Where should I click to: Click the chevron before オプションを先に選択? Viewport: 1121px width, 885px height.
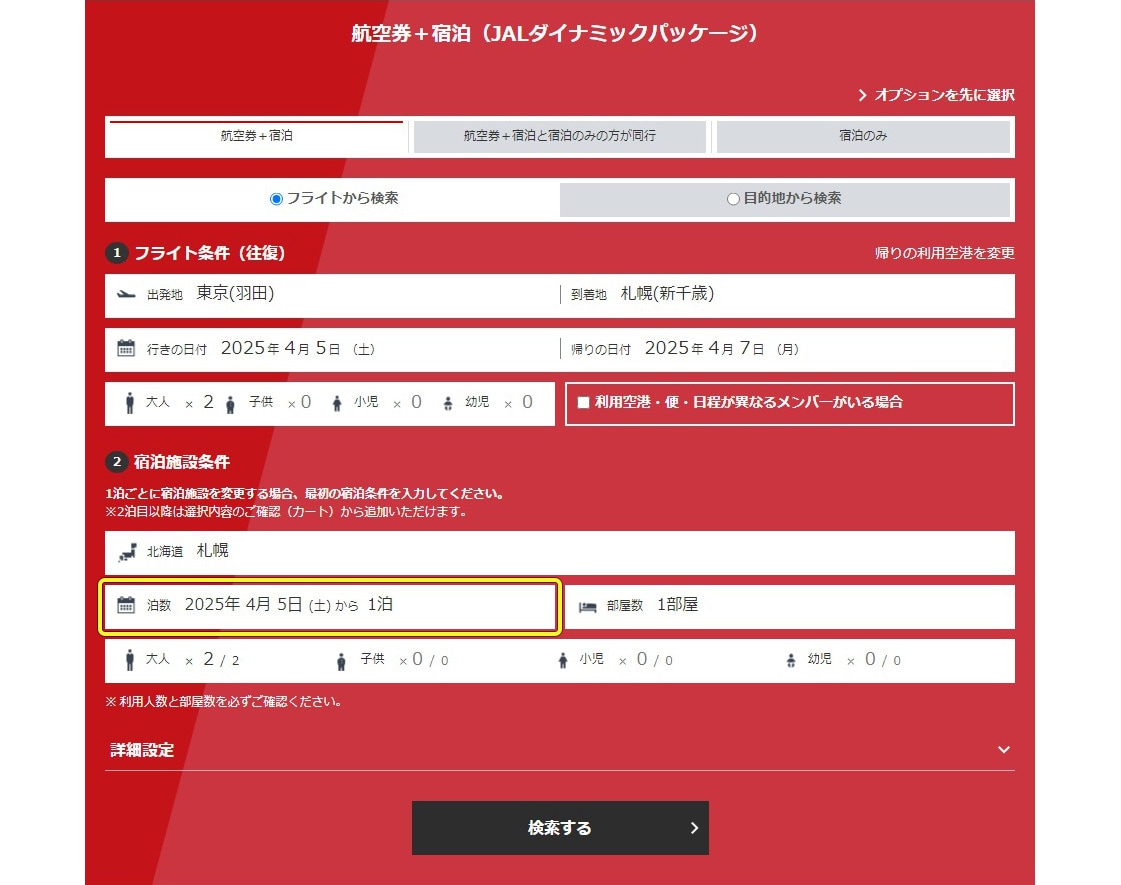tap(862, 95)
